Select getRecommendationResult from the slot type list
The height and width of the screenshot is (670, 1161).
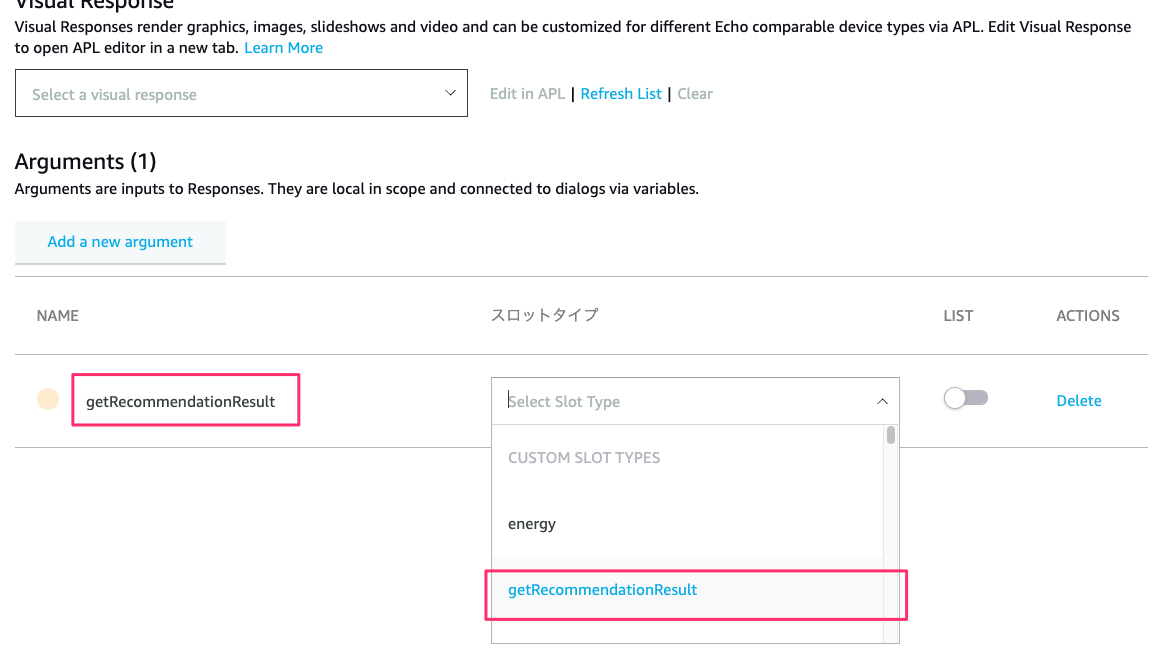tap(602, 590)
